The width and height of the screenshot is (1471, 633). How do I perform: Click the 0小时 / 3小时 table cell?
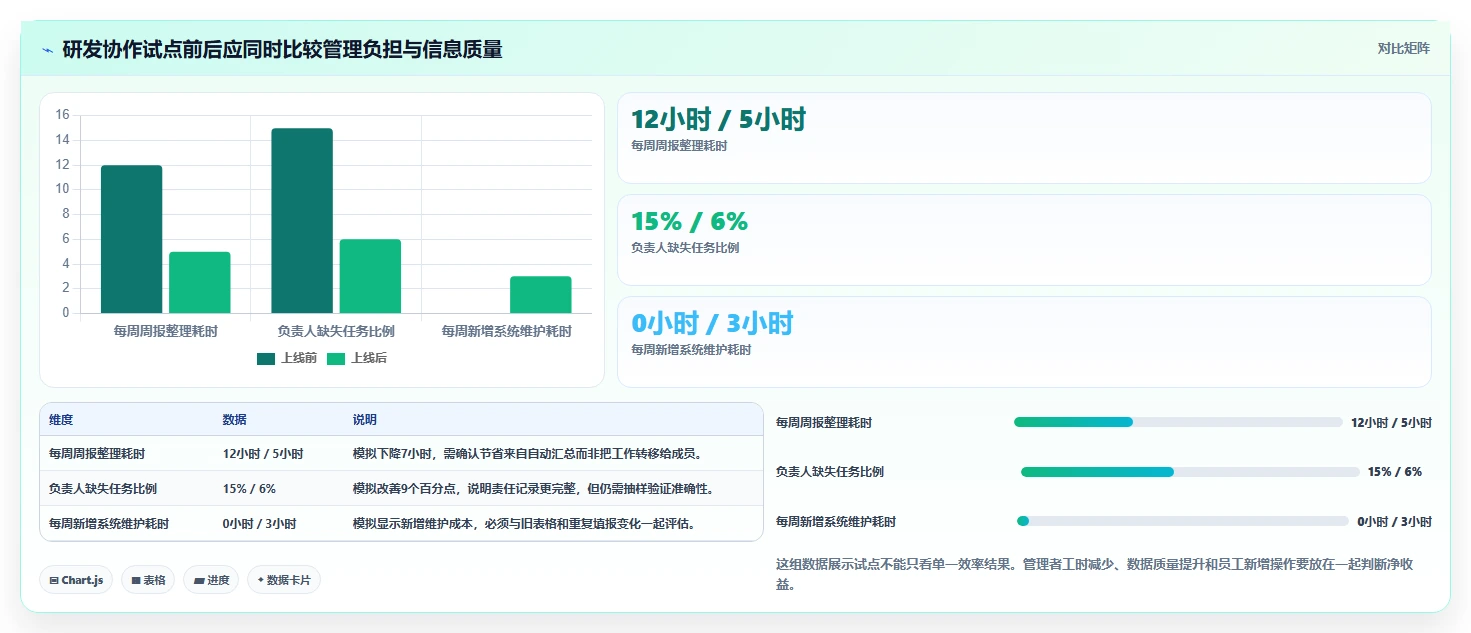pyautogui.click(x=260, y=524)
